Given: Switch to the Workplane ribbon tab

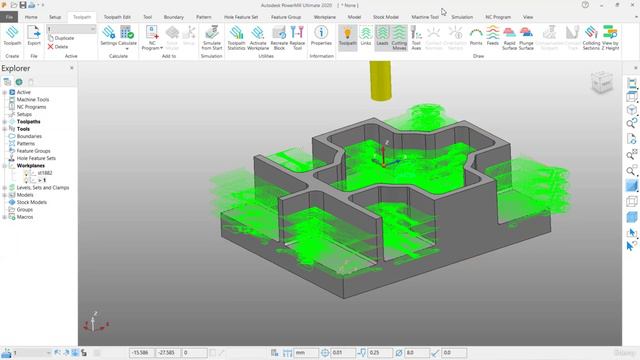Looking at the screenshot, I should [324, 17].
